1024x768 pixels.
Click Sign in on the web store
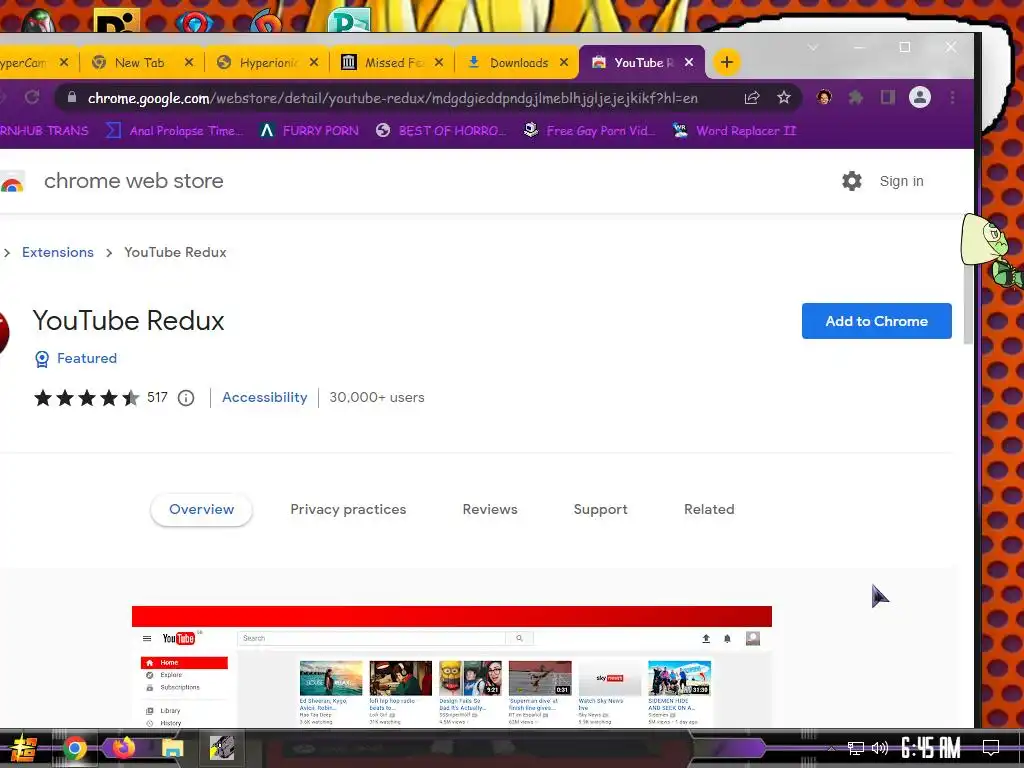pyautogui.click(x=901, y=181)
